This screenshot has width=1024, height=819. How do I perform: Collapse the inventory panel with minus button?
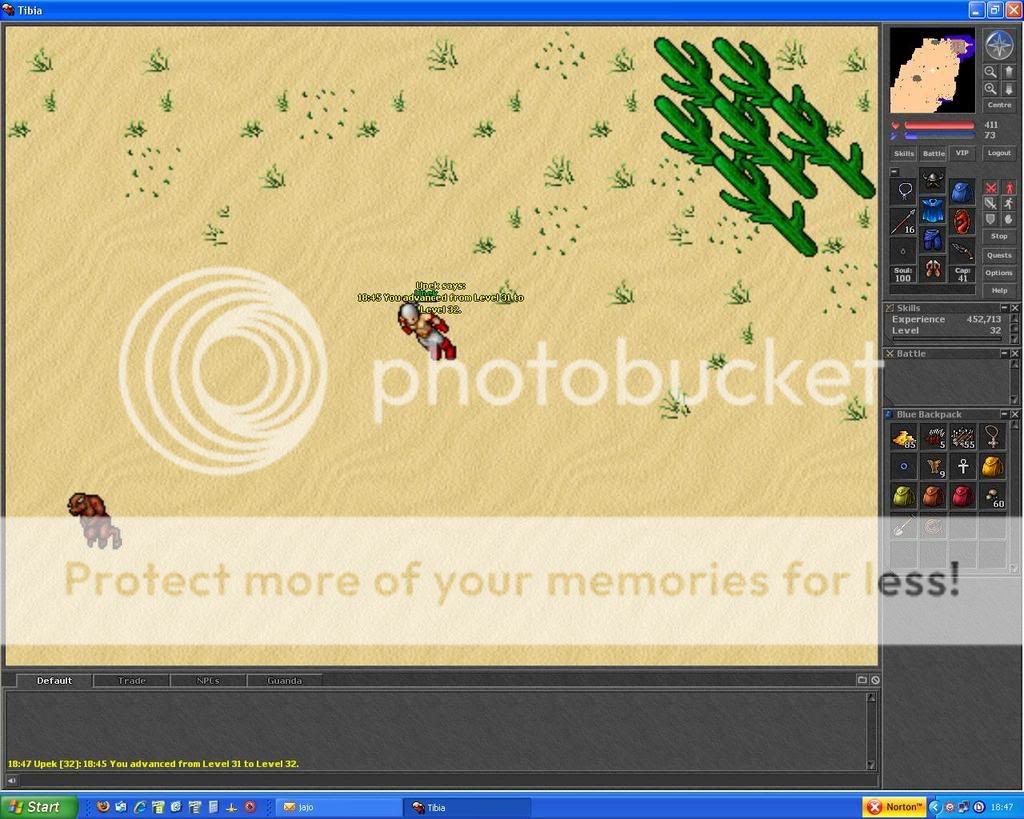(895, 172)
